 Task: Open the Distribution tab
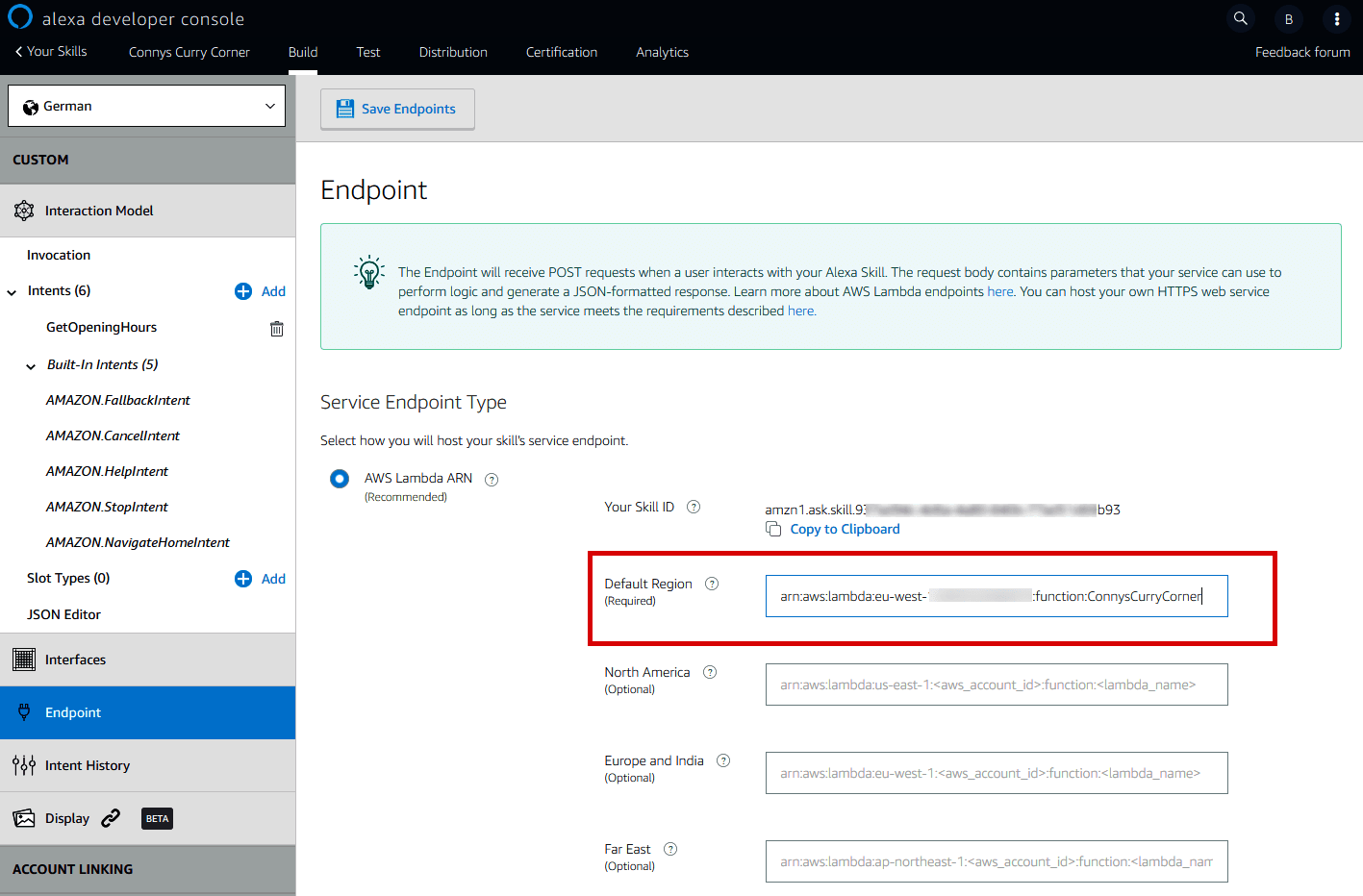pyautogui.click(x=453, y=52)
